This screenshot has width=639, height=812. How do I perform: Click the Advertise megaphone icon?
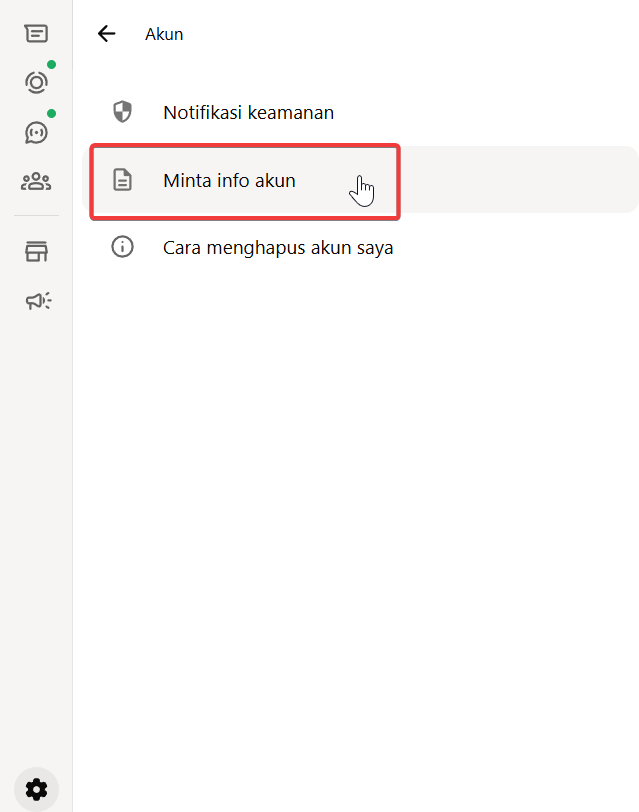coord(37,301)
